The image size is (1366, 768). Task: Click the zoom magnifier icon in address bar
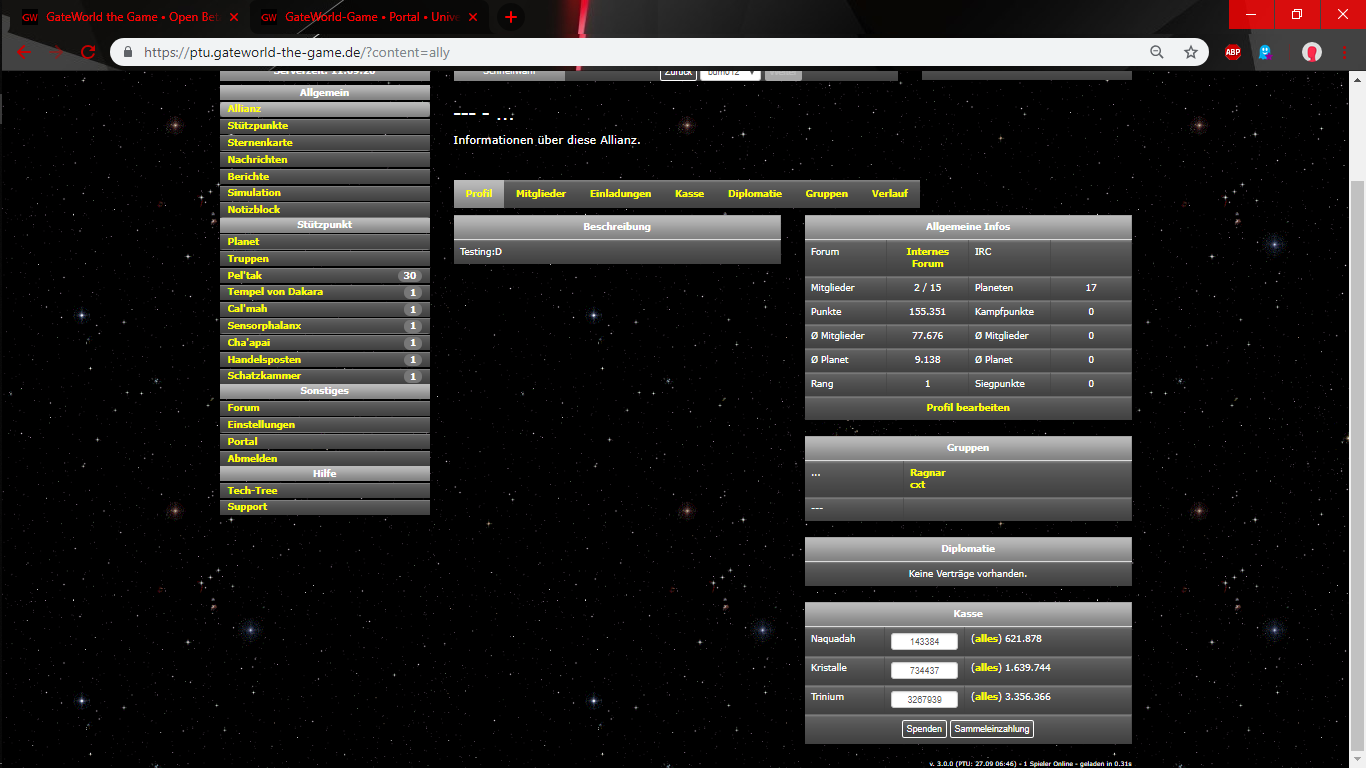click(1157, 52)
